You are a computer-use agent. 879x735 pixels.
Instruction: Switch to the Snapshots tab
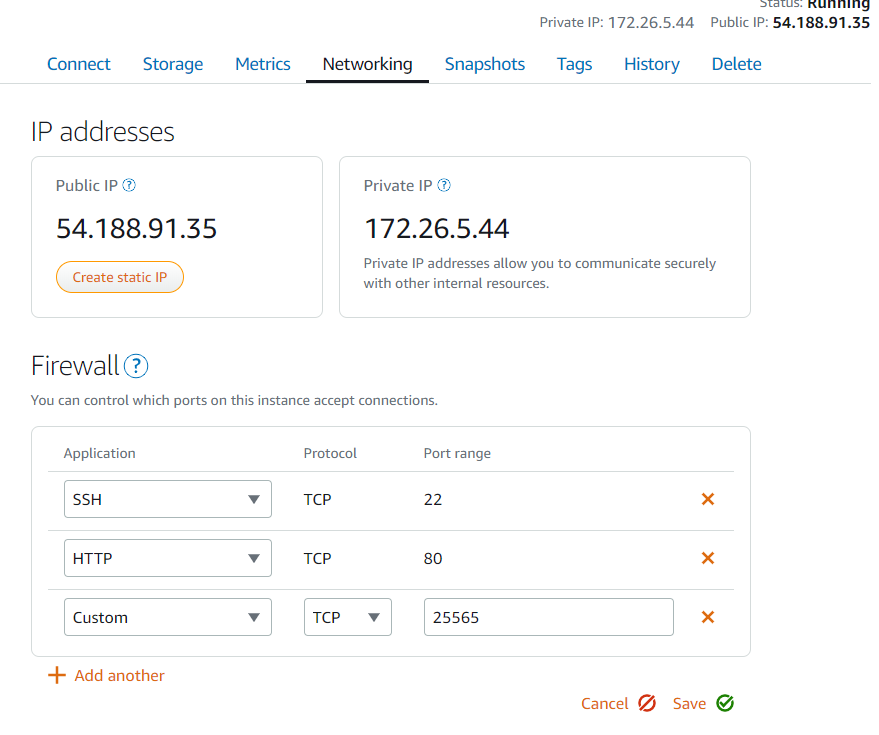[x=485, y=64]
